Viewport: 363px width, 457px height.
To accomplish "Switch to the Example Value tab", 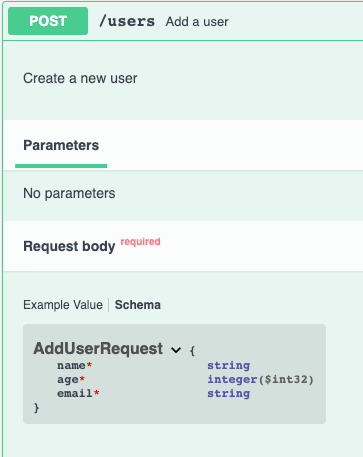I will point(63,305).
